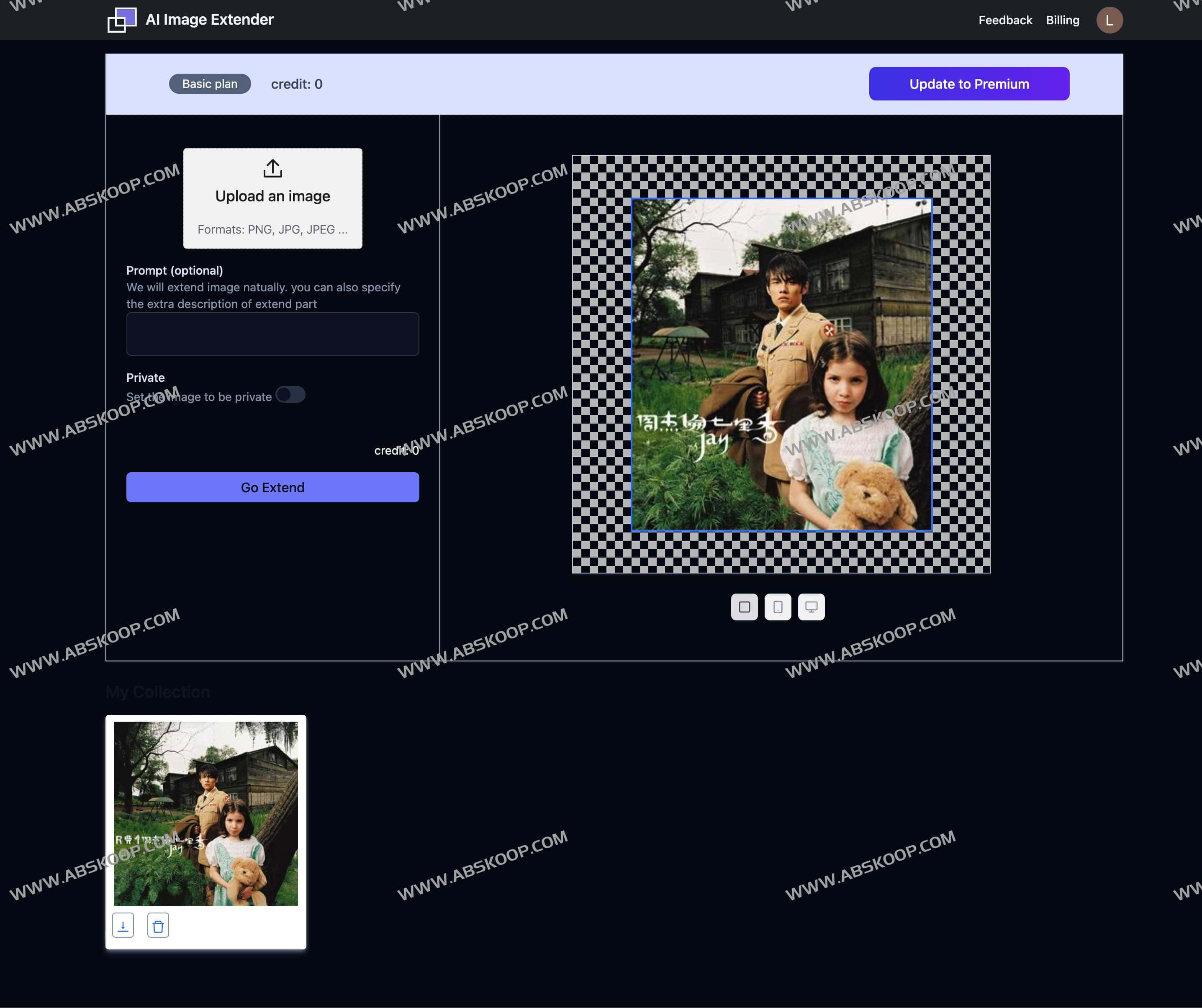Screen dimensions: 1202x1008
Task: Click the Basic plan badge
Action: point(210,84)
